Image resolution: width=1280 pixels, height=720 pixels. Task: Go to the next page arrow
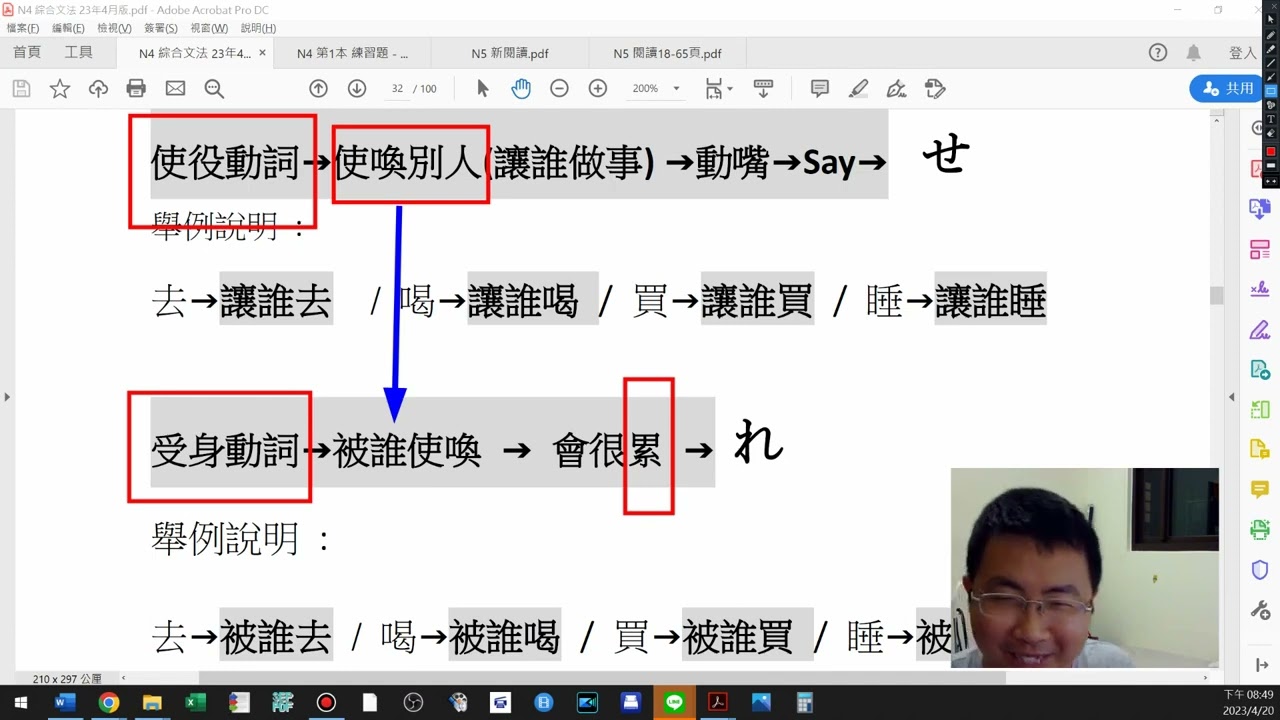tap(357, 89)
